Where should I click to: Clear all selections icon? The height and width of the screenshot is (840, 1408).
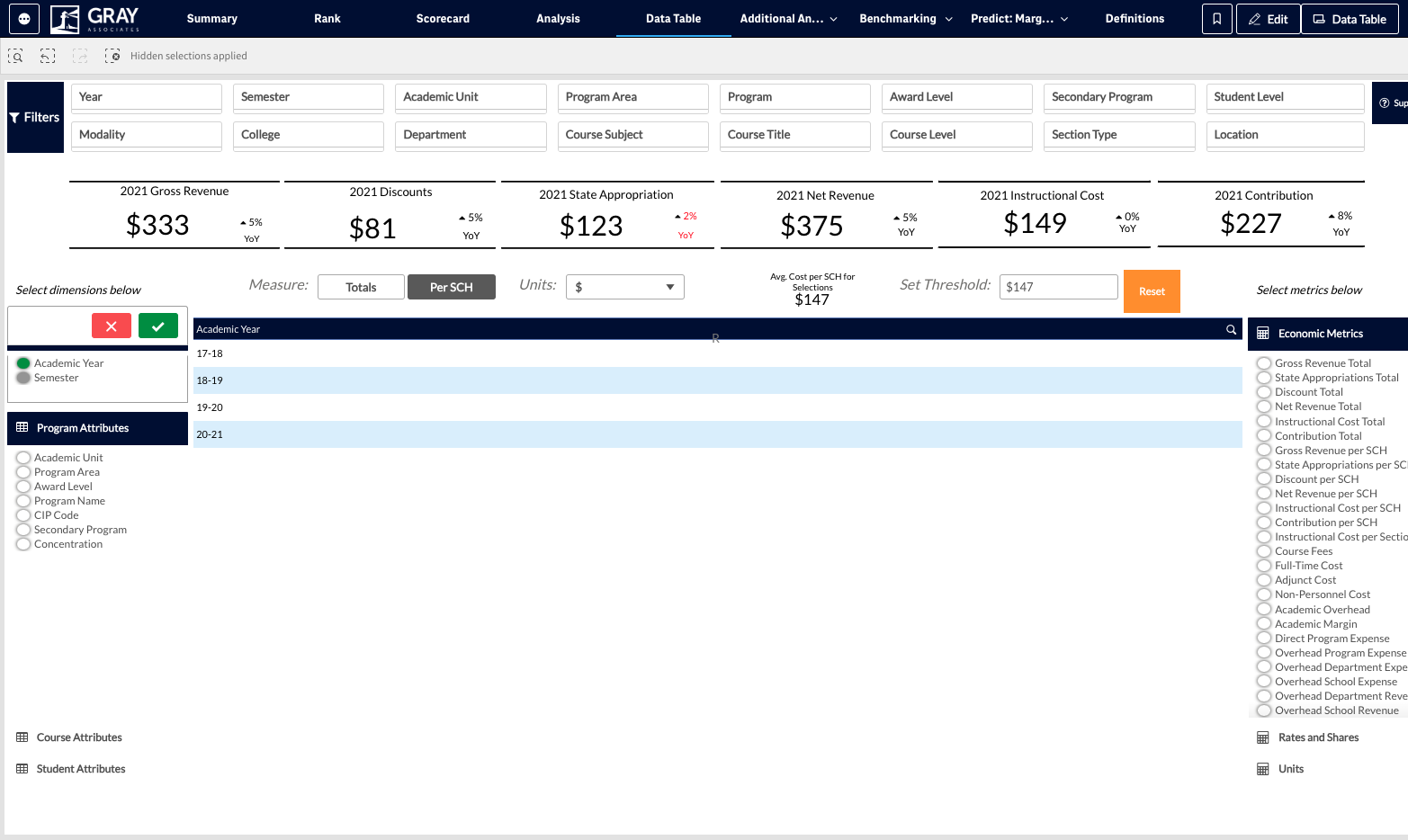(112, 56)
